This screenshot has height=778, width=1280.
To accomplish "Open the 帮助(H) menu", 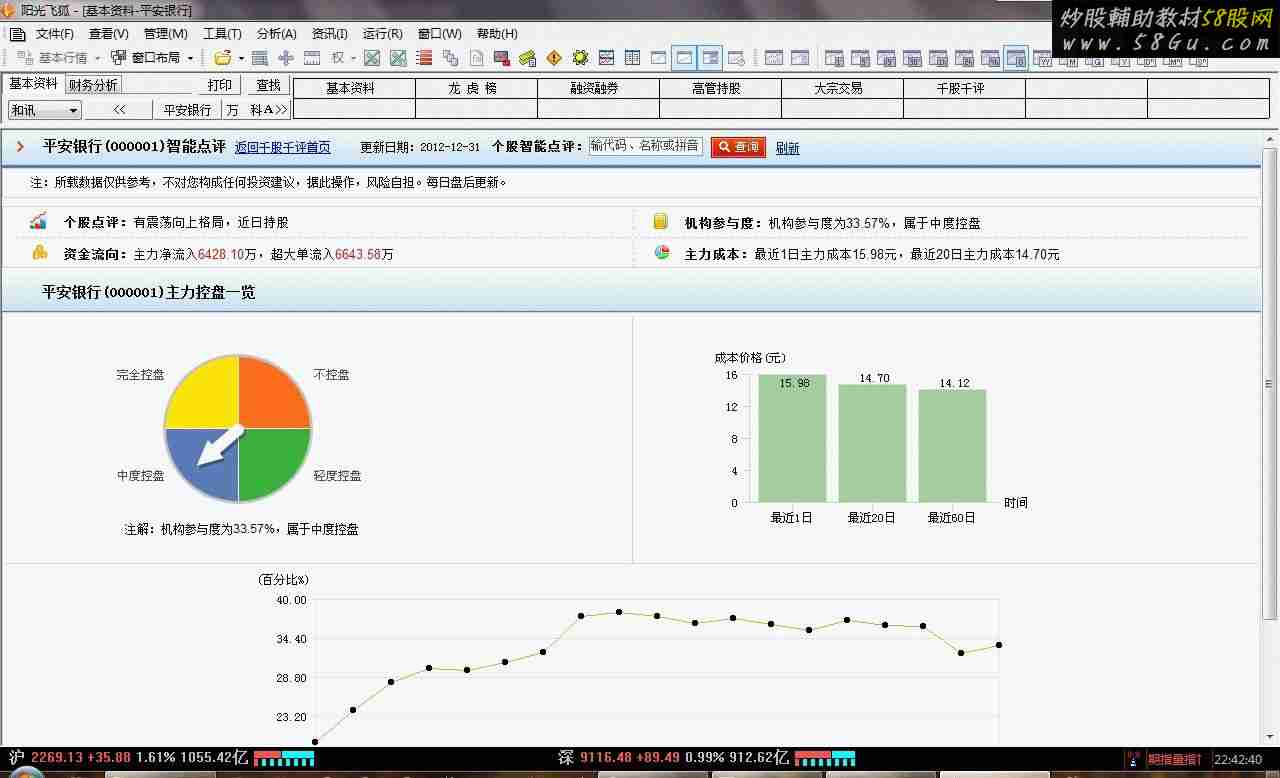I will coord(497,34).
